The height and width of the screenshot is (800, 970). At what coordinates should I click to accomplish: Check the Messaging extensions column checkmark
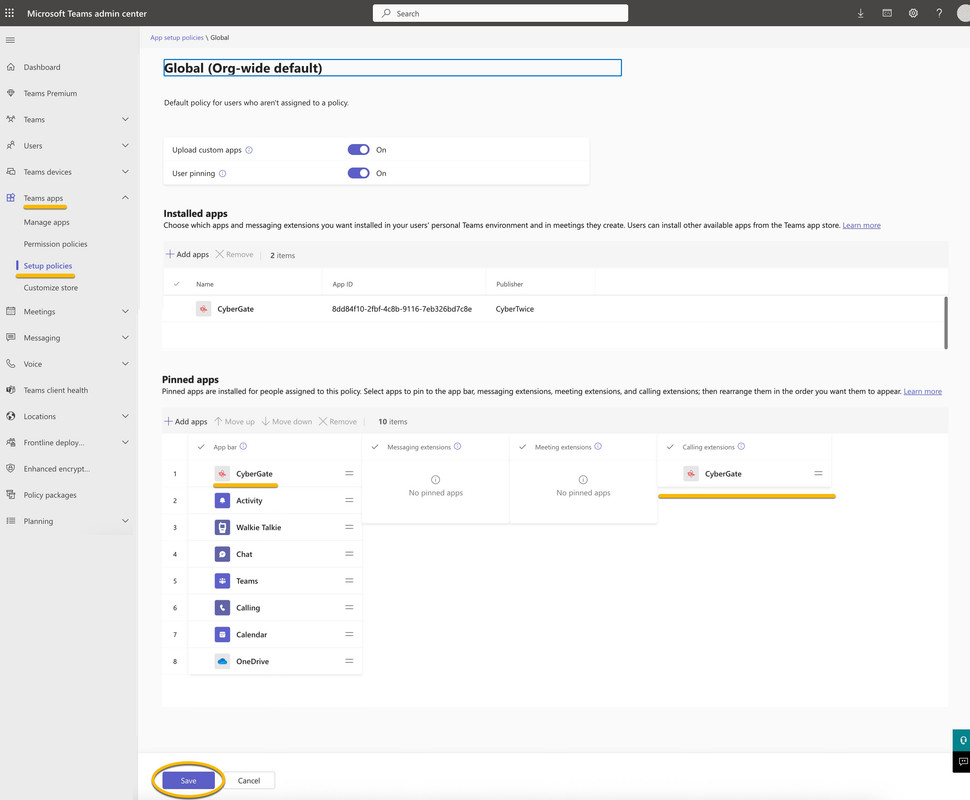(375, 447)
